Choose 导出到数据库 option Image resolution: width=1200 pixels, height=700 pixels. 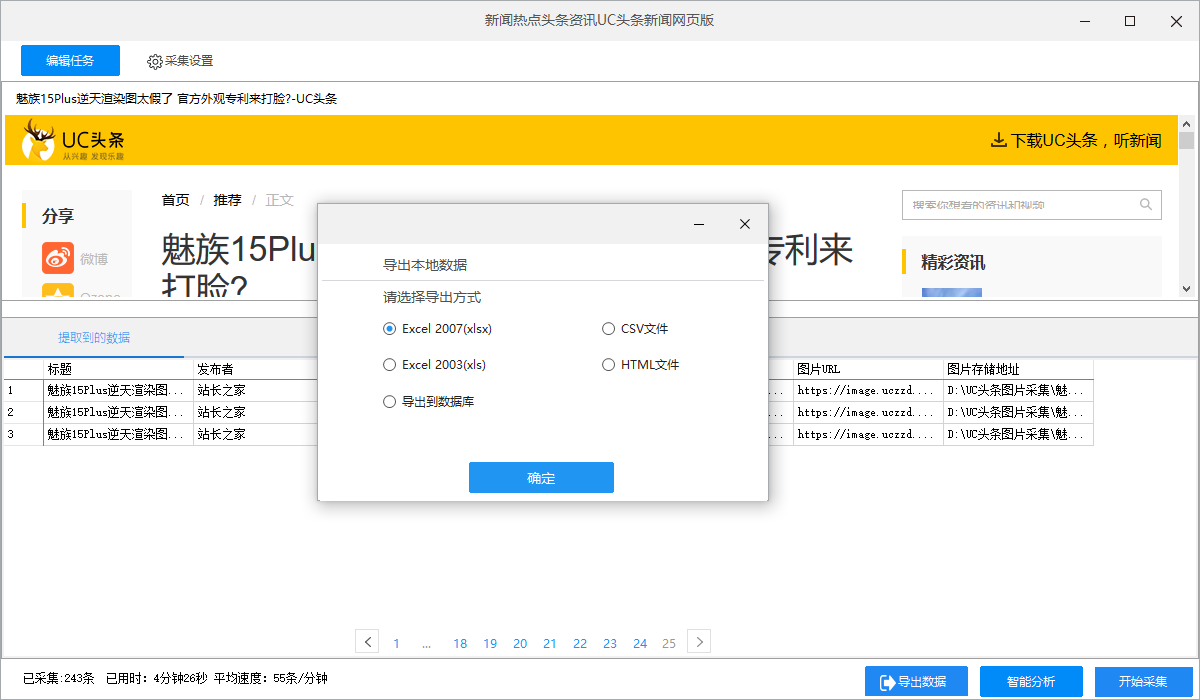point(390,402)
